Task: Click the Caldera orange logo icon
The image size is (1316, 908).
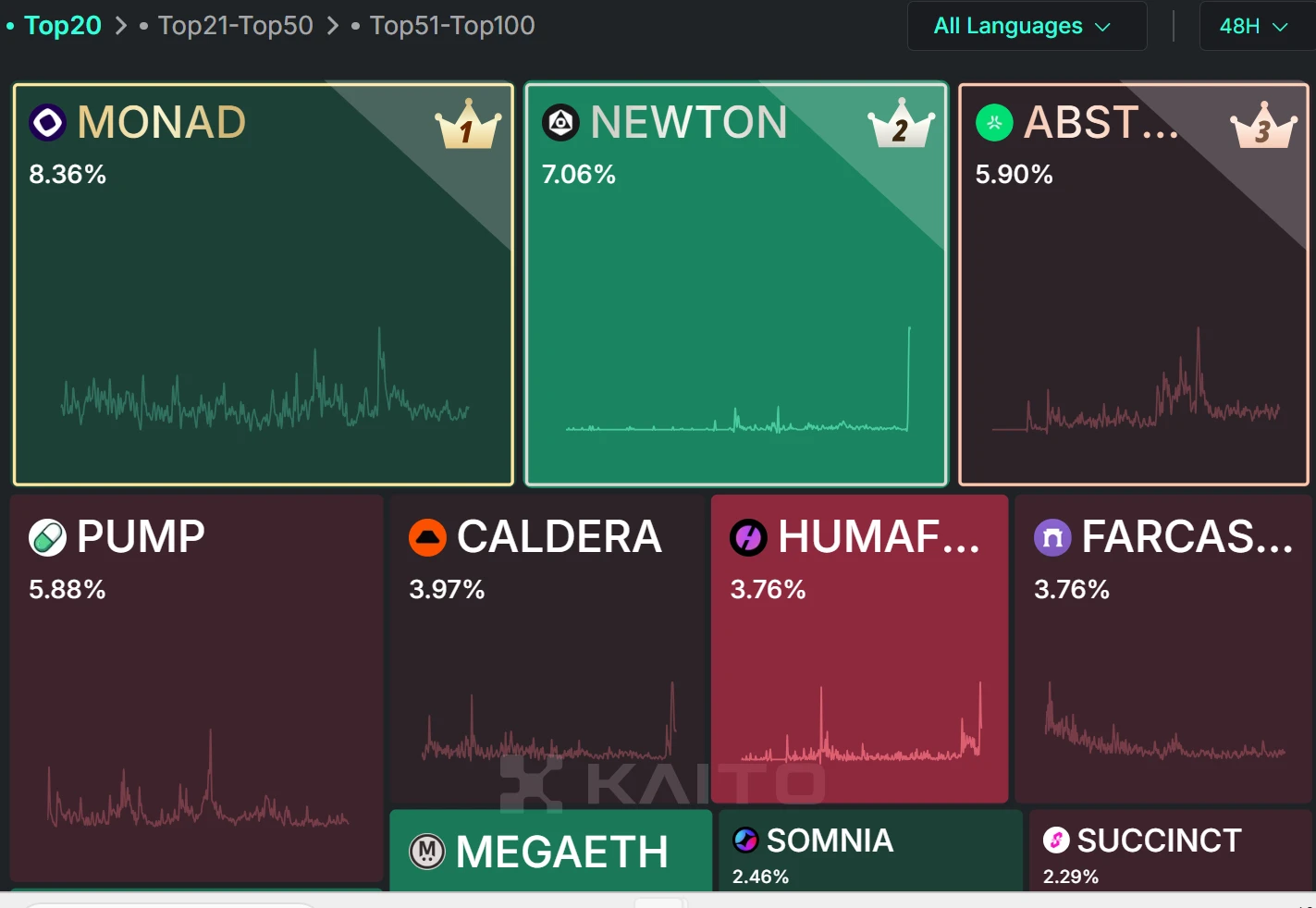Action: (427, 537)
